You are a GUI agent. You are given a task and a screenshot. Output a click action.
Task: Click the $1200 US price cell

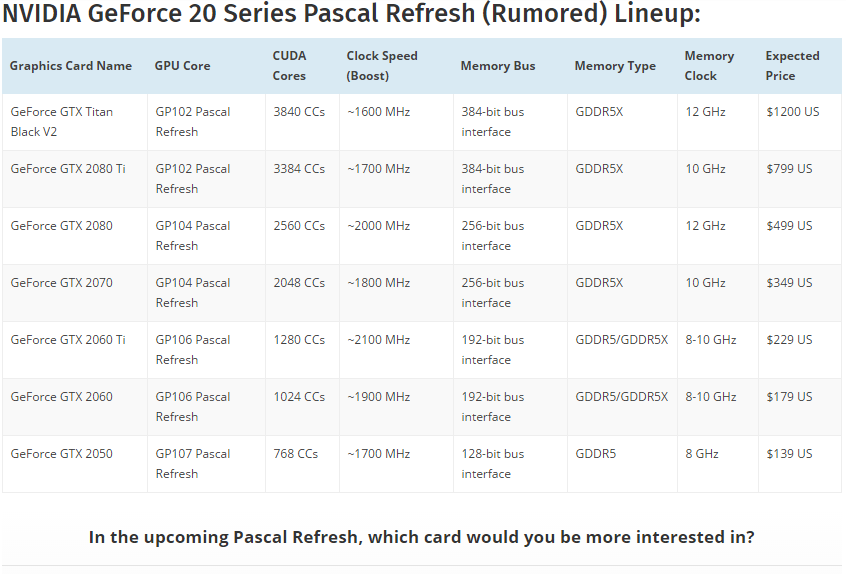[792, 112]
